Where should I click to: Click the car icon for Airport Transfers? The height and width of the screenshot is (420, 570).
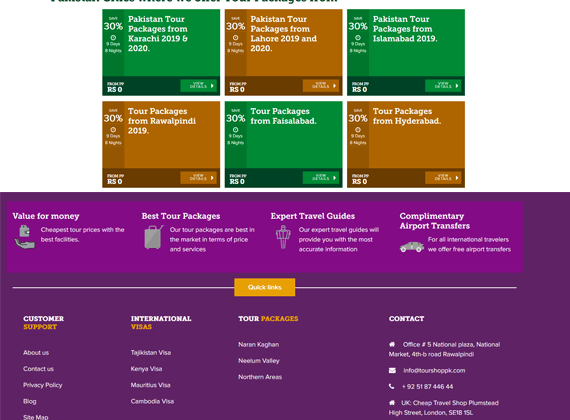[x=412, y=247]
